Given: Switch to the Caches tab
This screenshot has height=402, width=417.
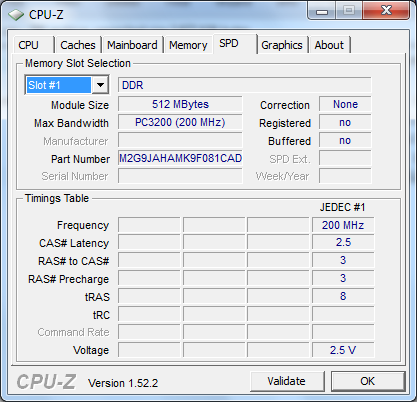Looking at the screenshot, I should pyautogui.click(x=78, y=45).
